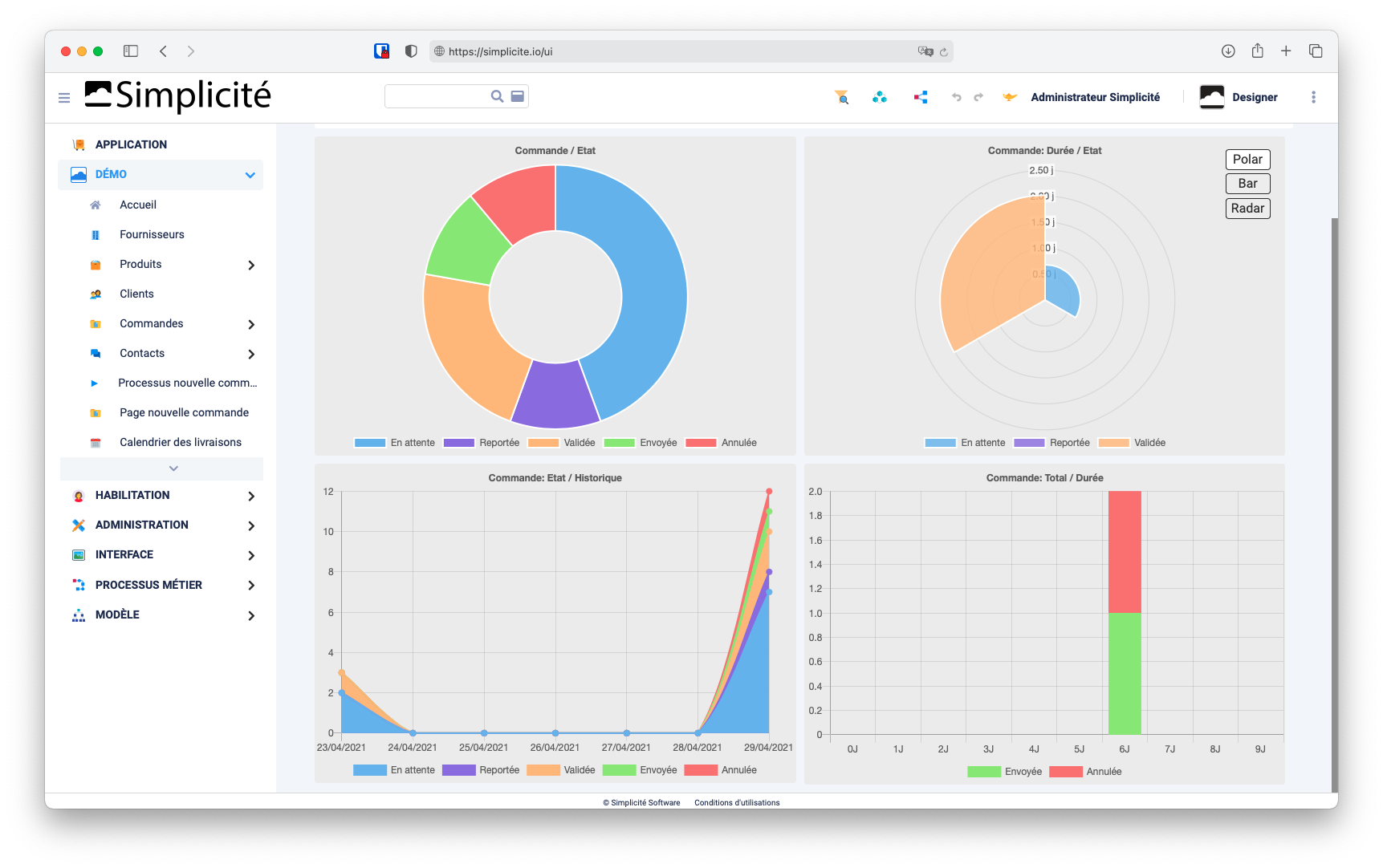Toggle Reportée in donut chart legend
The width and height of the screenshot is (1383, 868).
(482, 443)
